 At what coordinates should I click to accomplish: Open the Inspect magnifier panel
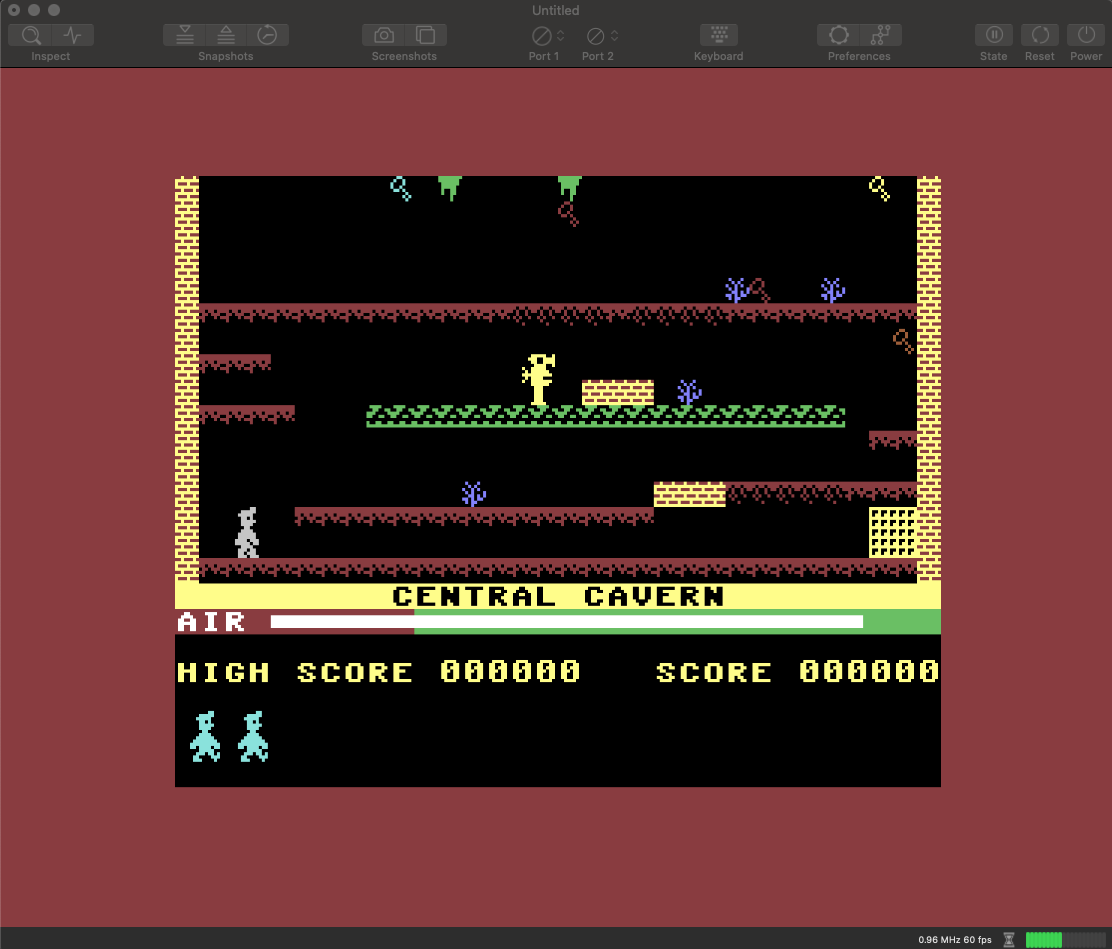31,35
